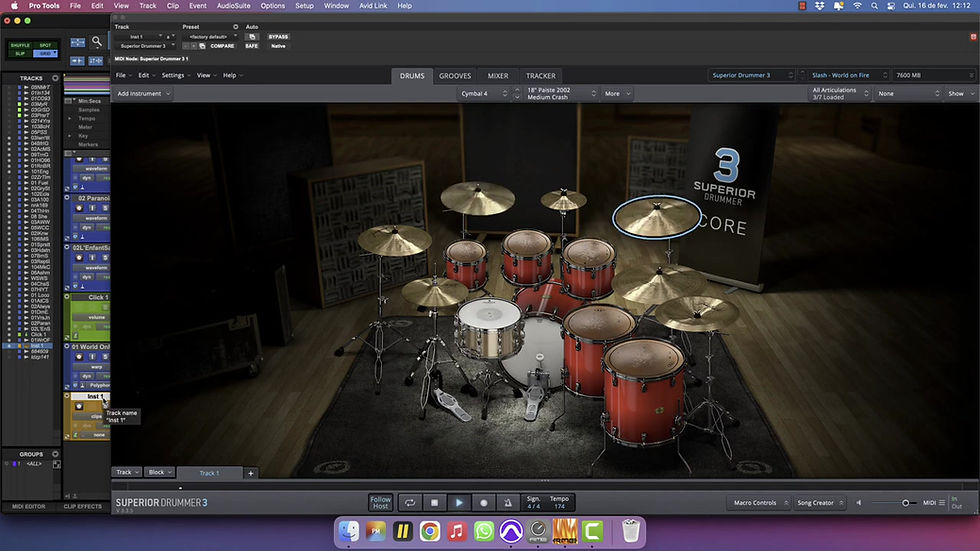Open the factory default preset dropdown
The width and height of the screenshot is (980, 551).
click(x=211, y=37)
